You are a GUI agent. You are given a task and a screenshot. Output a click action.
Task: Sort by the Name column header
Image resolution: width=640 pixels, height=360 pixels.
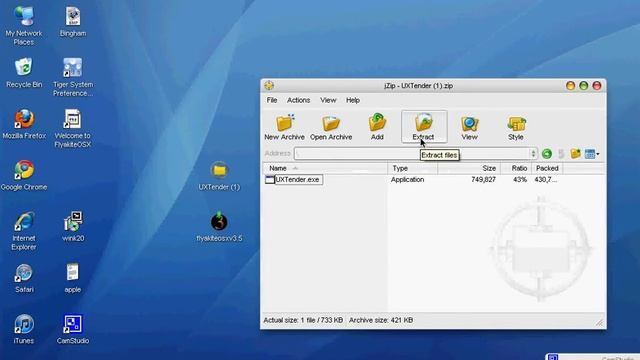(325, 168)
